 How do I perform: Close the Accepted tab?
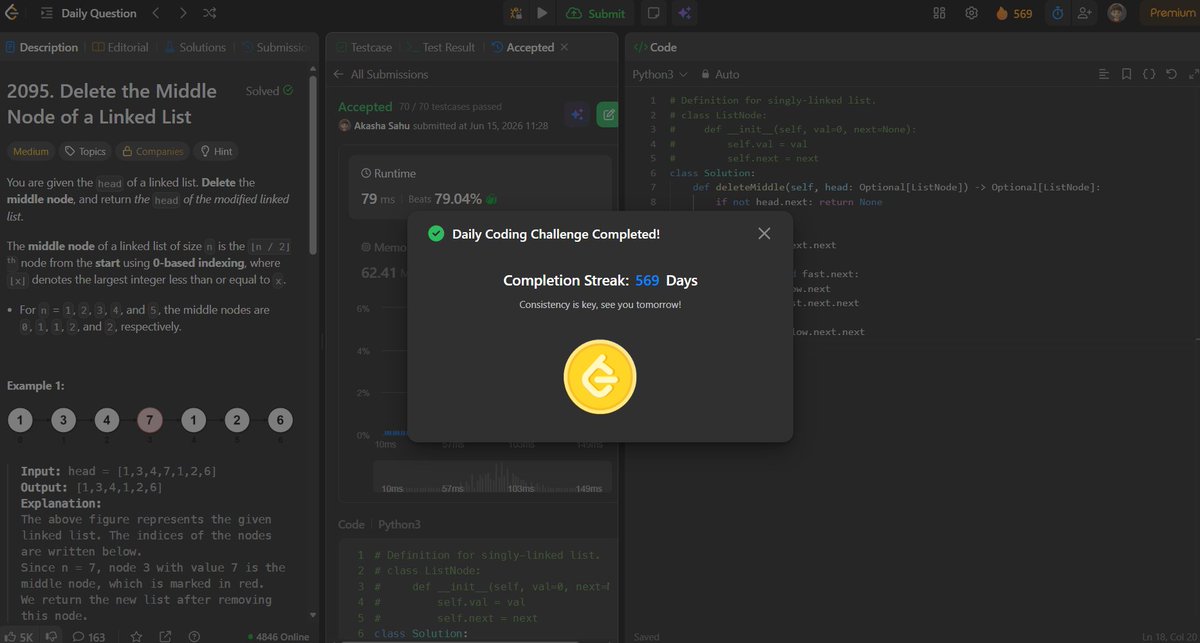[x=563, y=47]
